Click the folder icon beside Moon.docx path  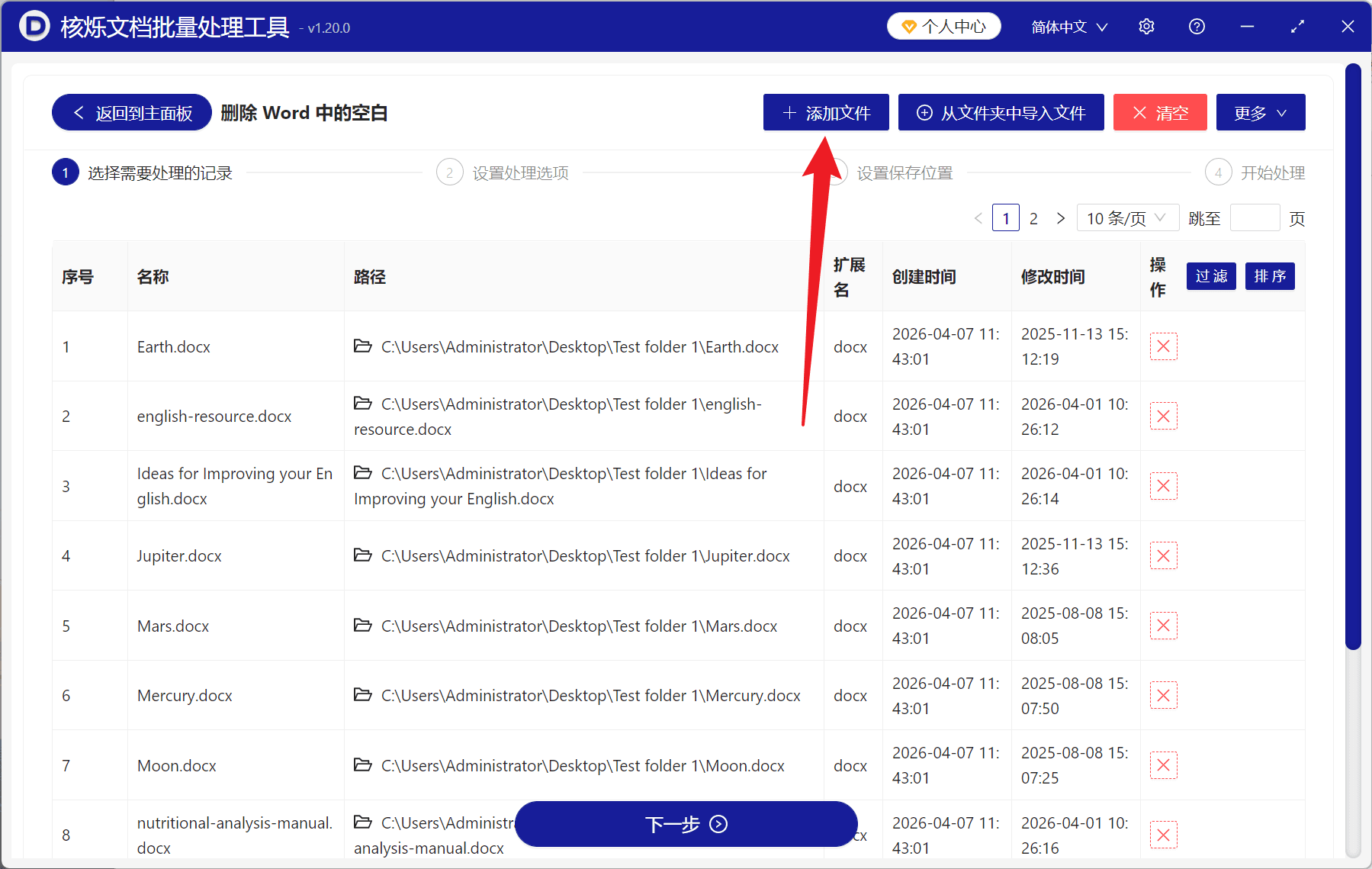362,764
